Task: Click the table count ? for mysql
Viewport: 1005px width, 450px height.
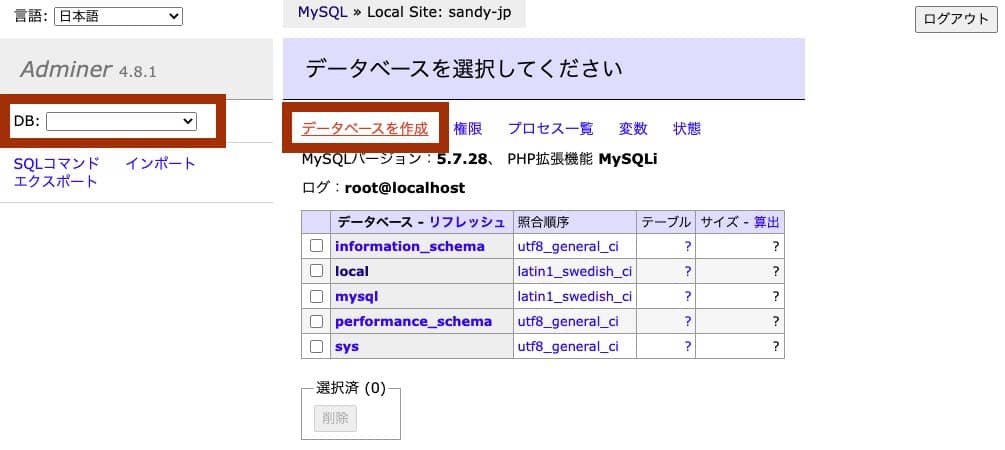Action: click(x=688, y=297)
